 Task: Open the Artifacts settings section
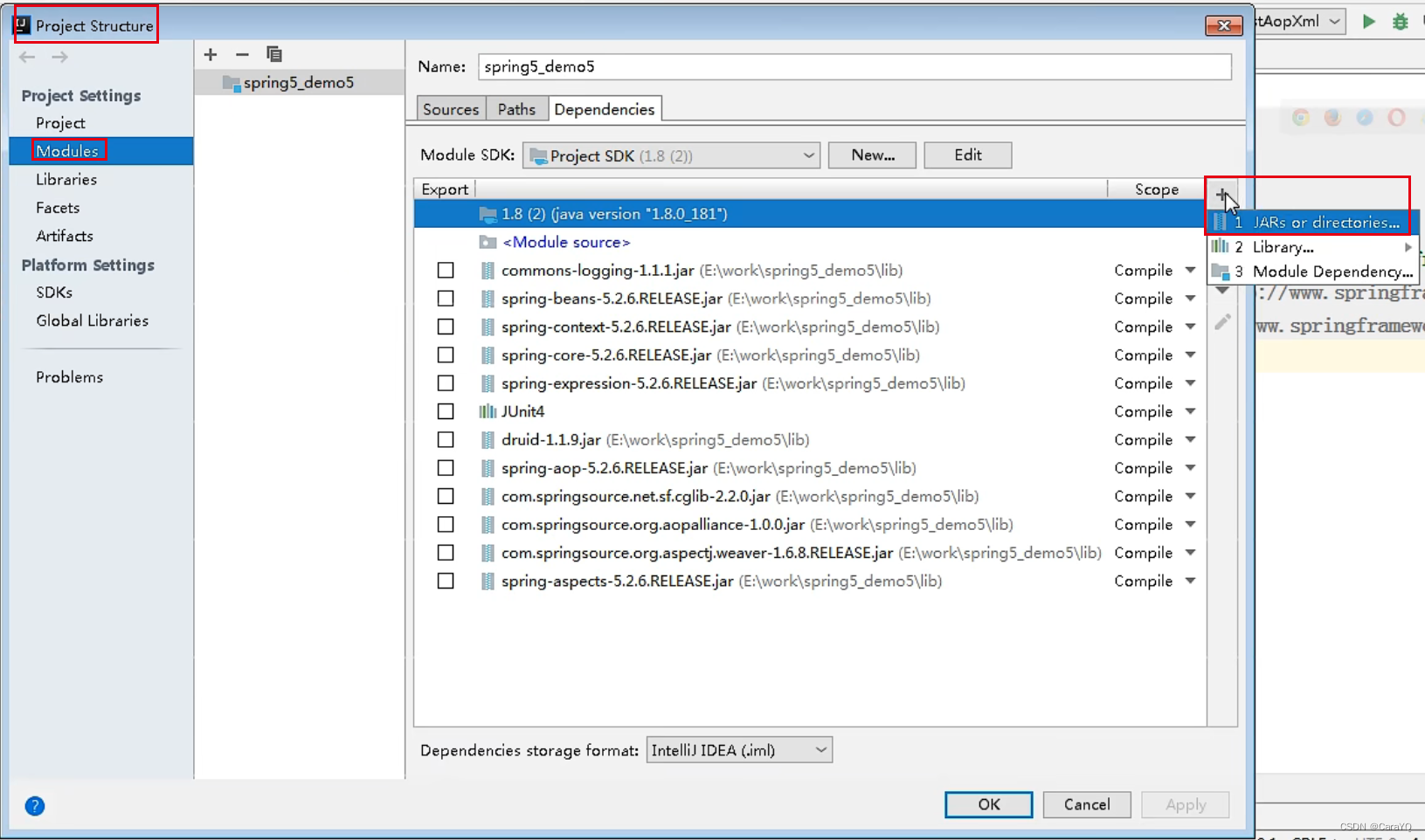click(65, 236)
